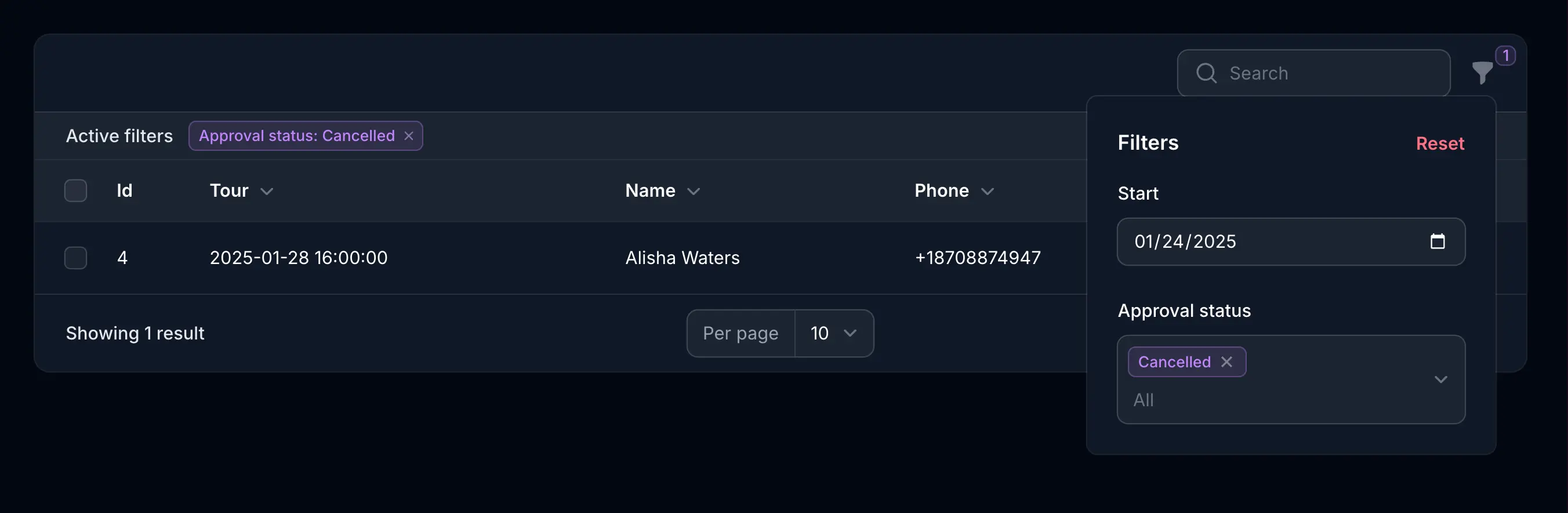1568x513 pixels.
Task: Click the Showing 1 result text
Action: [x=135, y=333]
